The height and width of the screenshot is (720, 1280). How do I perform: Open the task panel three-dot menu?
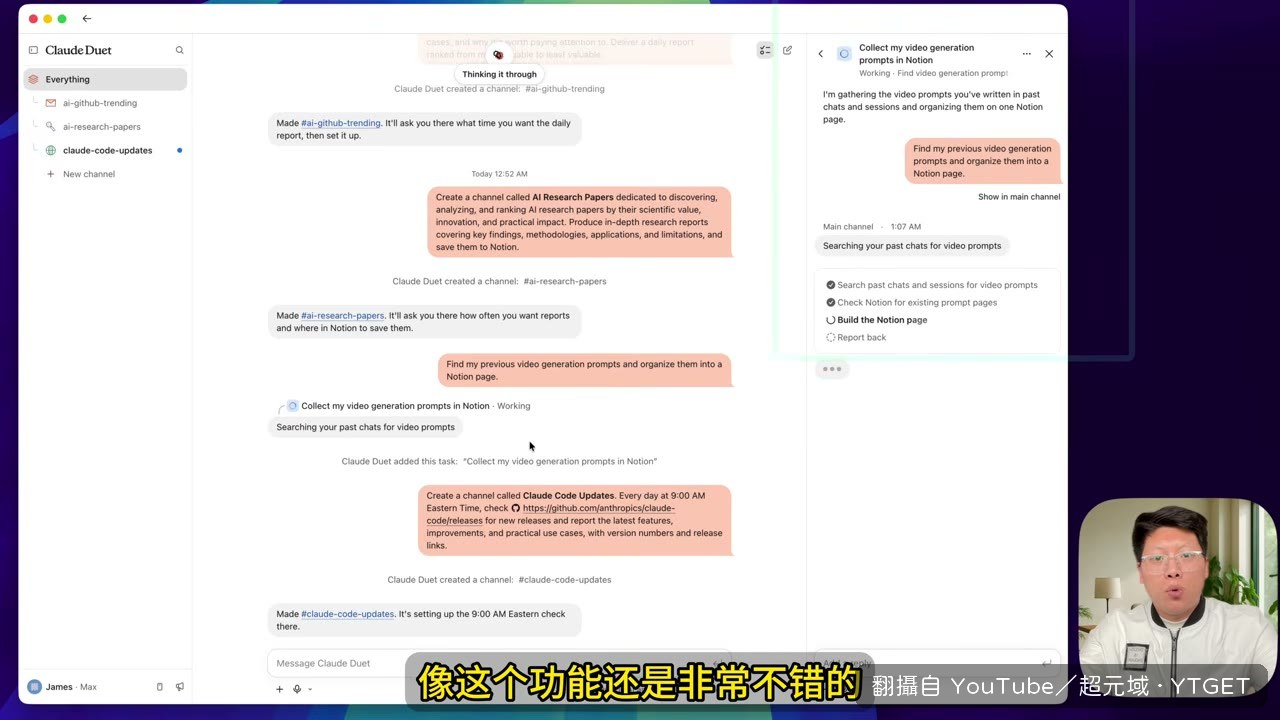[1026, 54]
